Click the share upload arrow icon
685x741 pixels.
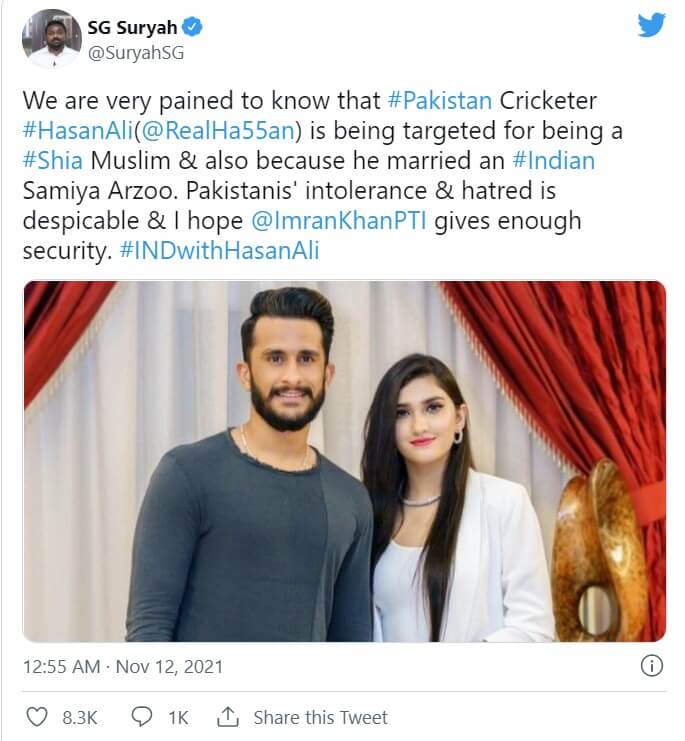[x=228, y=717]
